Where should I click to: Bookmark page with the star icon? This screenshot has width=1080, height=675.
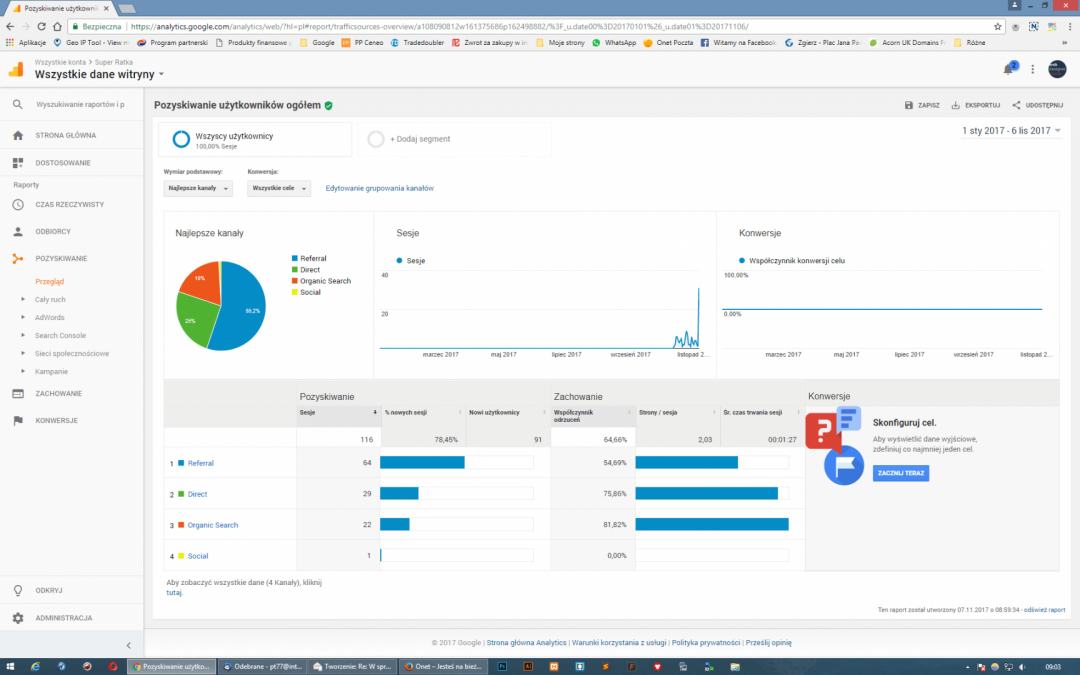998,27
